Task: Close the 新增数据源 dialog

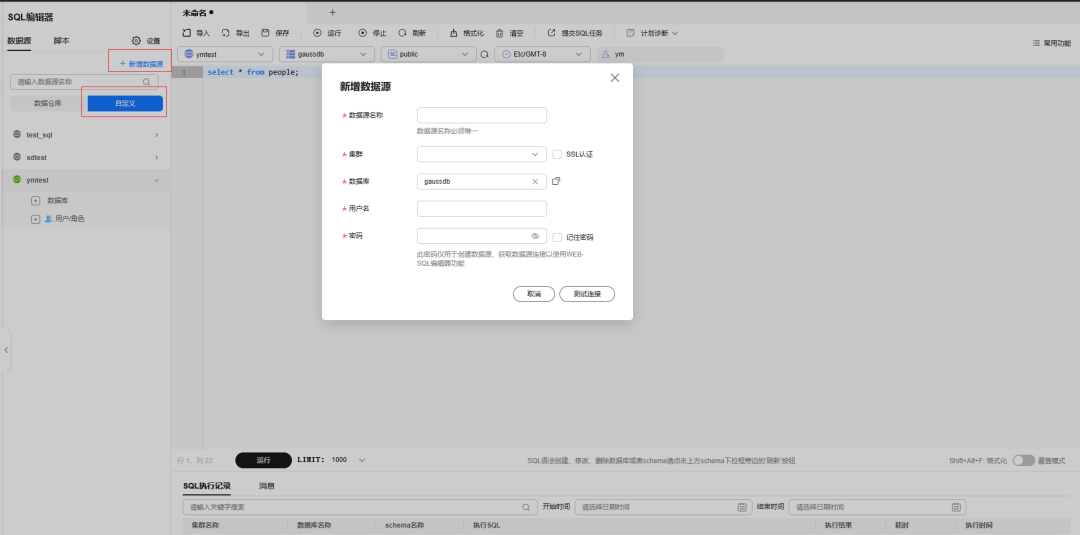Action: pos(615,78)
